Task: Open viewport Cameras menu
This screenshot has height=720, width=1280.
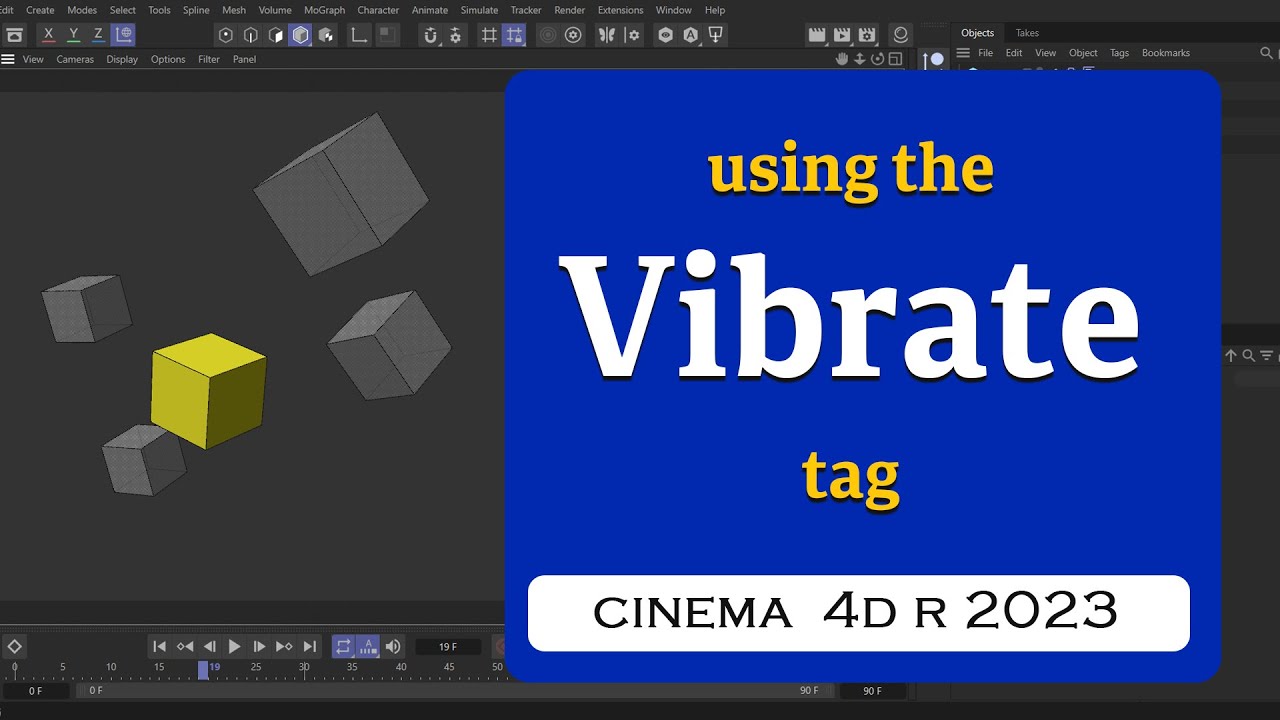Action: [x=75, y=59]
